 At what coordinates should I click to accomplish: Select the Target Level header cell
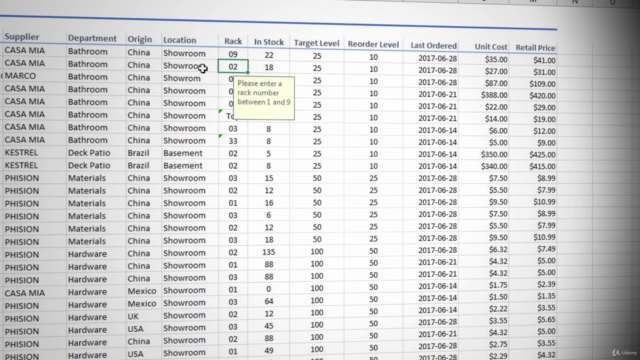point(317,43)
